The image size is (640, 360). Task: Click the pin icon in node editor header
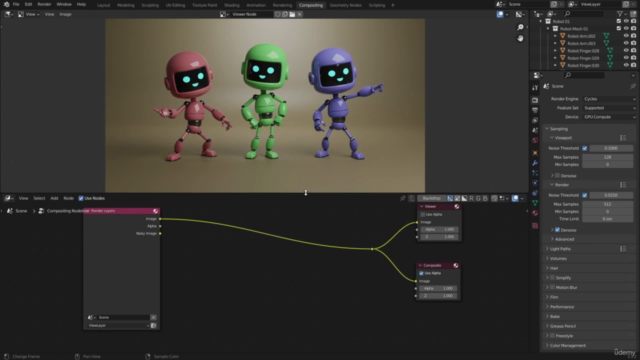click(x=402, y=198)
